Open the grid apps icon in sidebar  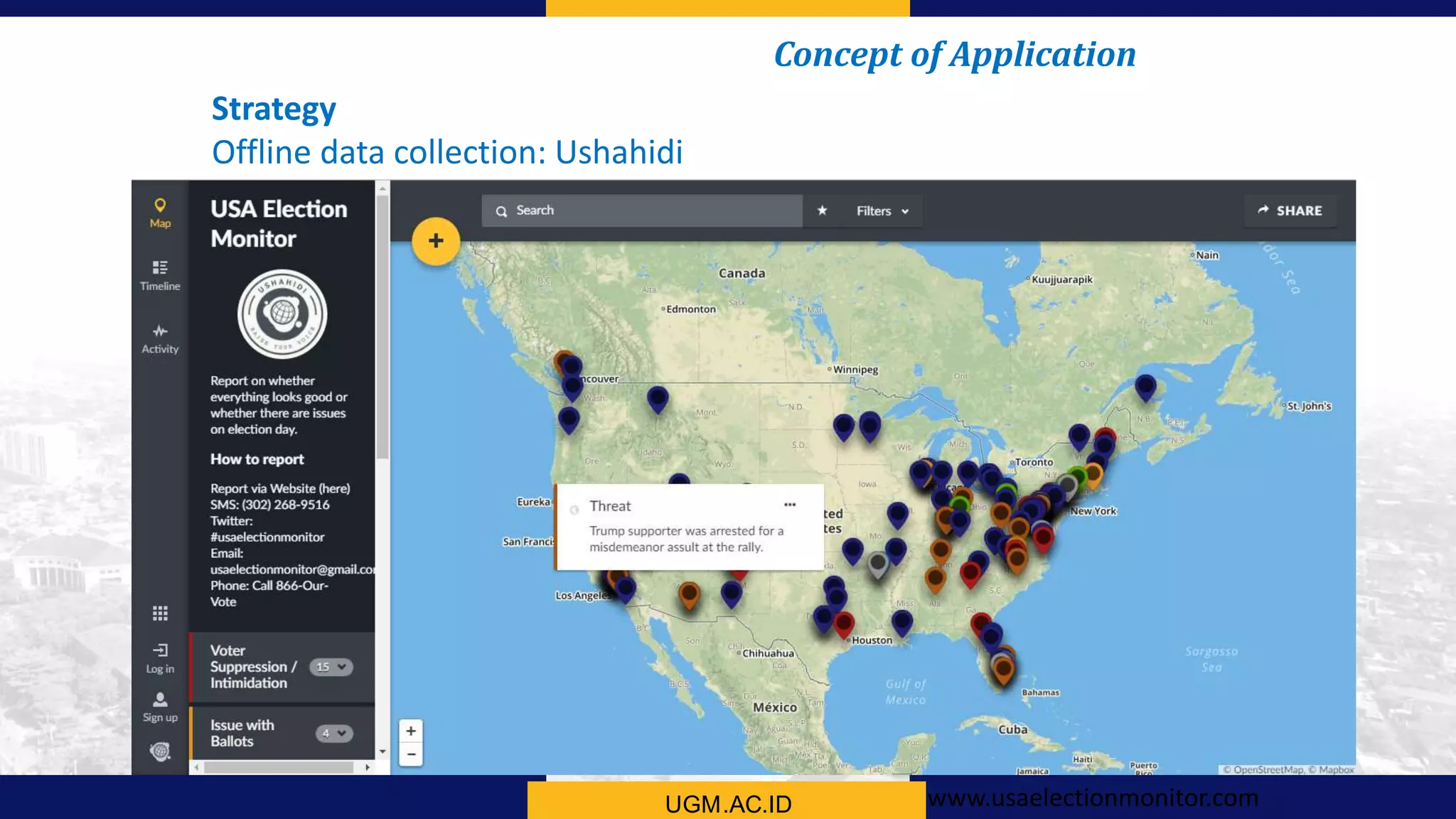(x=160, y=613)
